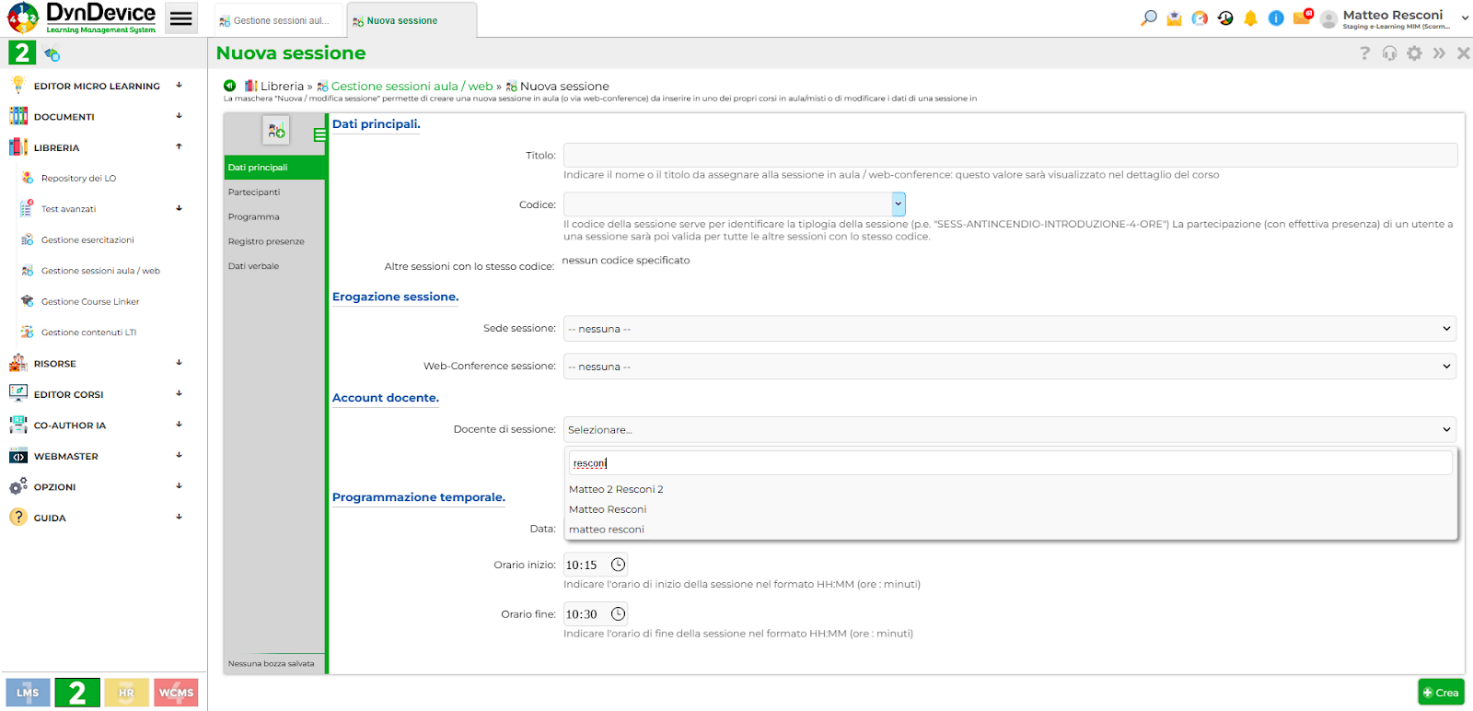The image size is (1473, 711).
Task: Open the headset support icon
Action: (1389, 54)
